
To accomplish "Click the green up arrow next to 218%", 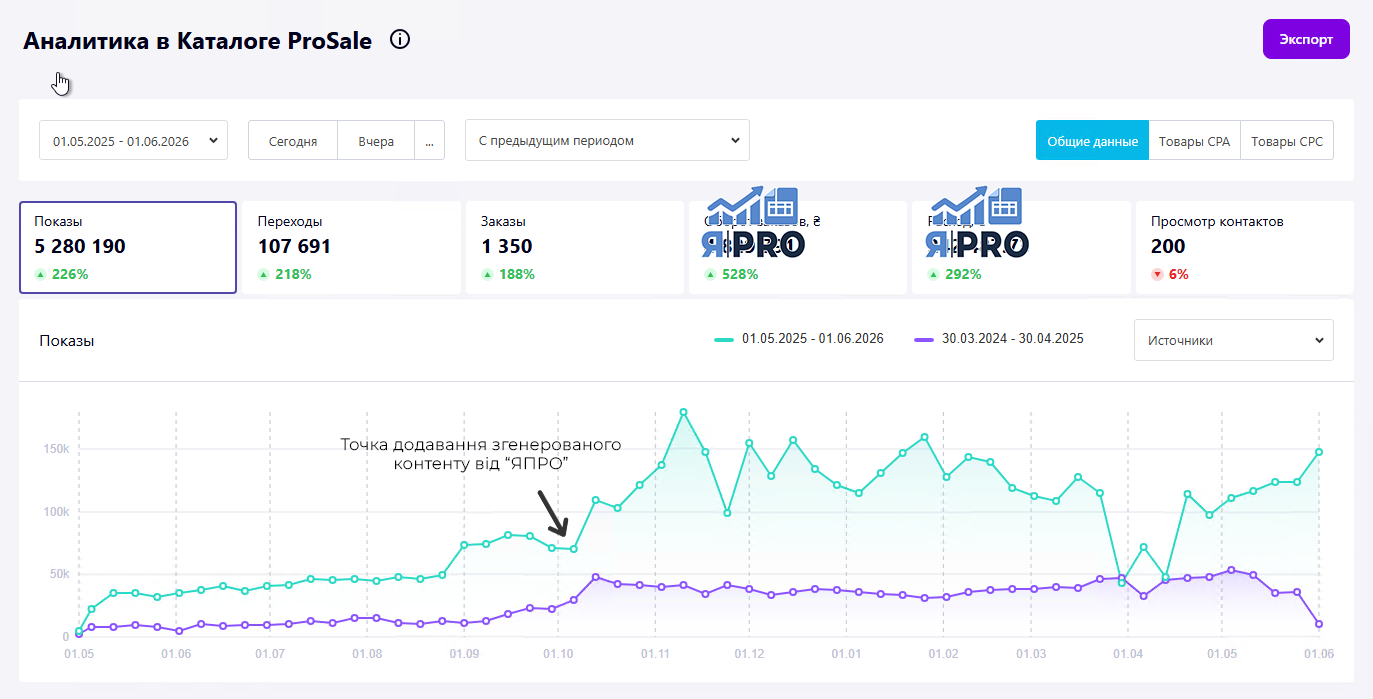I will pyautogui.click(x=263, y=274).
